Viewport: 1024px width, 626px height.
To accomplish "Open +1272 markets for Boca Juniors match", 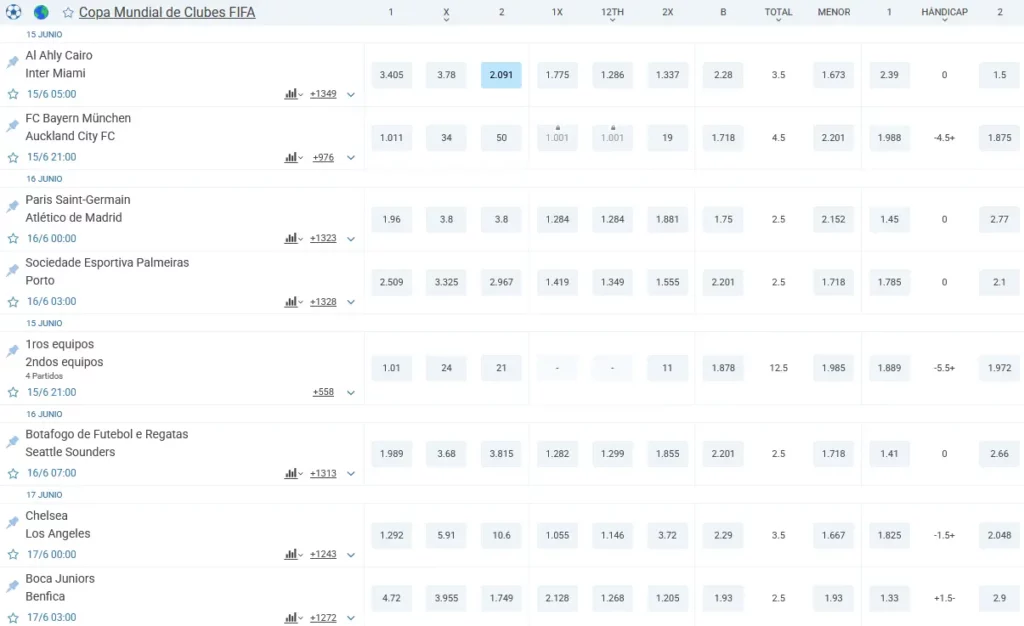I will pyautogui.click(x=323, y=618).
